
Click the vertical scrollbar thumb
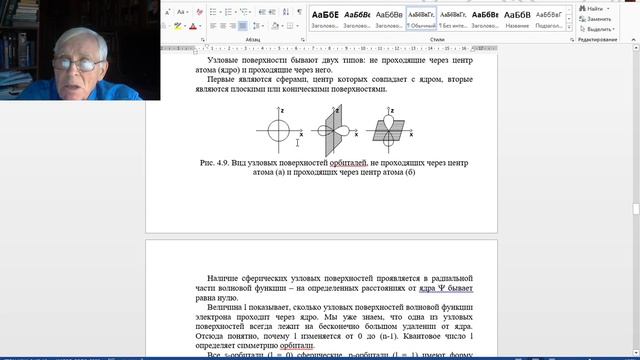[636, 209]
